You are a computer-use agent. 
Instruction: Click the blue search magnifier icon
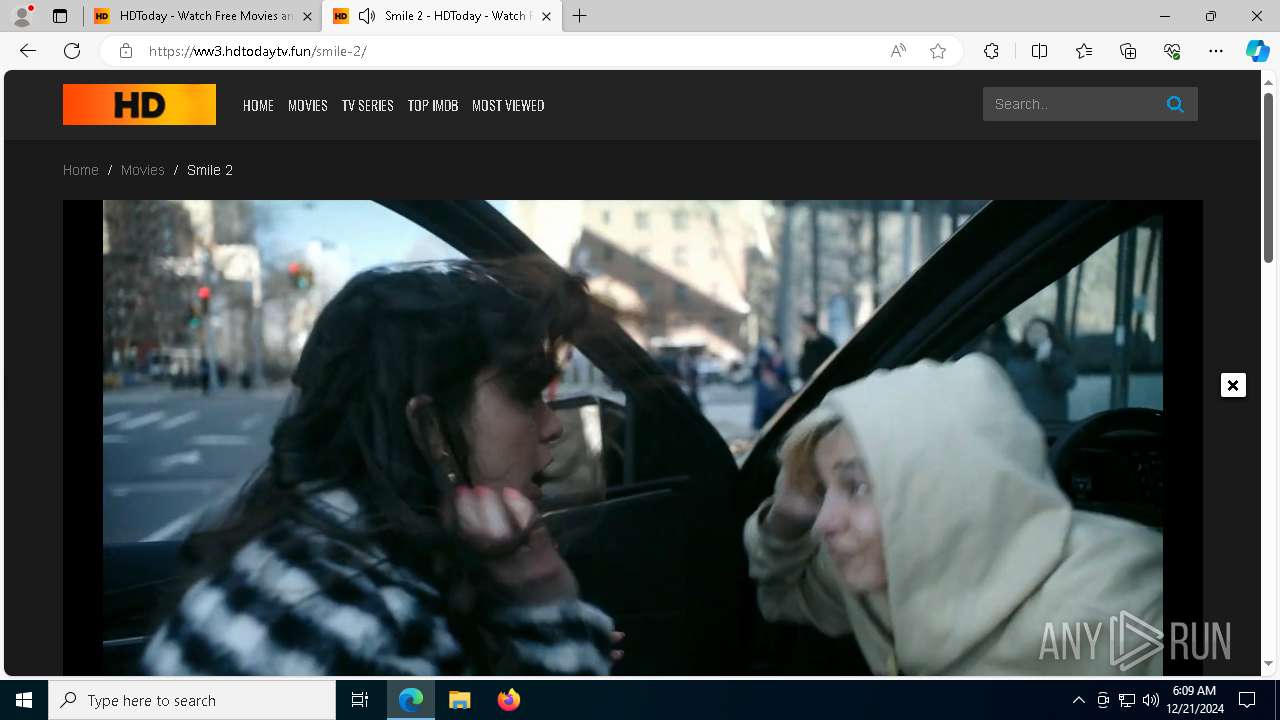click(x=1175, y=104)
